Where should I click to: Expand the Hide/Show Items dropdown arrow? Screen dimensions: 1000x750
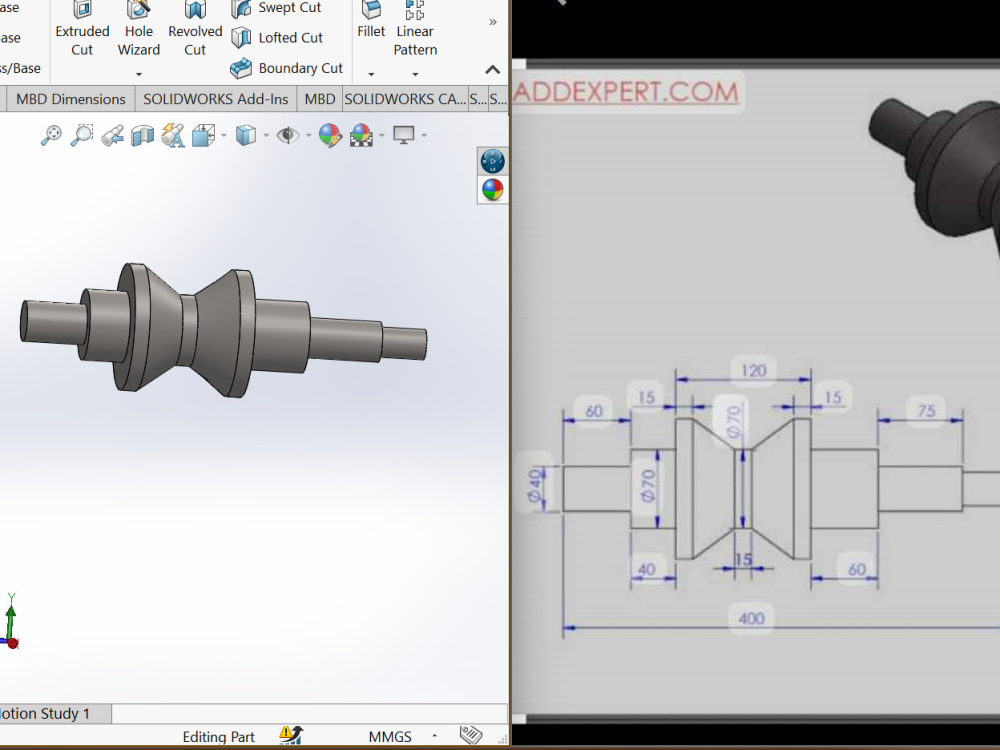pyautogui.click(x=309, y=135)
